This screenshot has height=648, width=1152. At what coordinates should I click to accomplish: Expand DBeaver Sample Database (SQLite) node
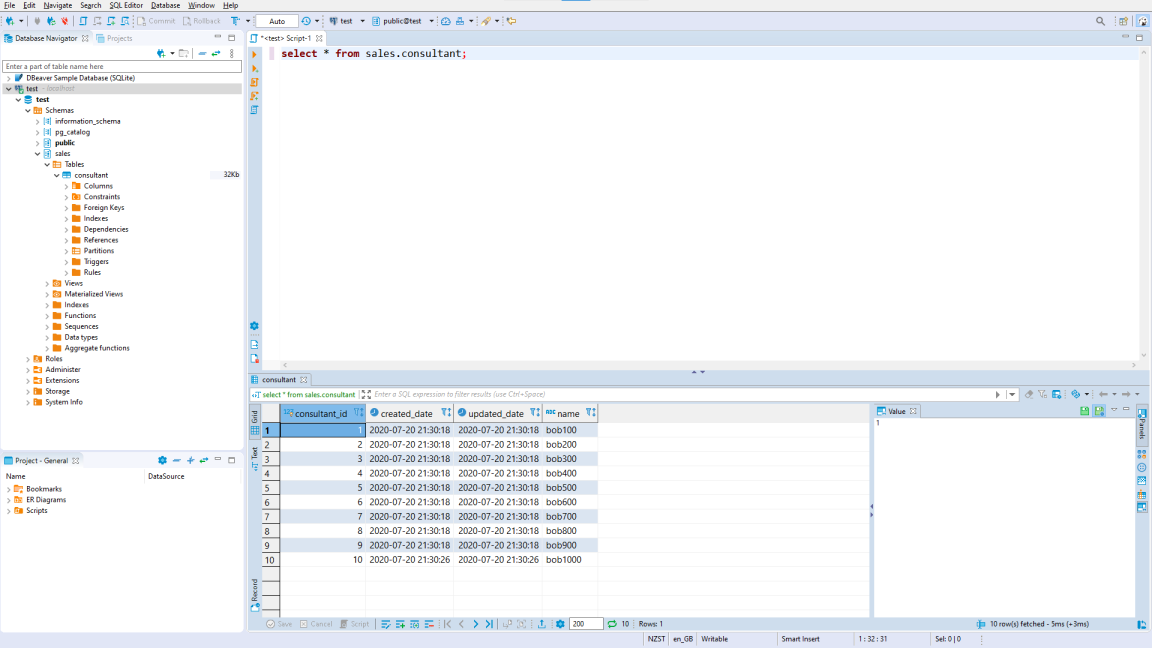click(9, 78)
